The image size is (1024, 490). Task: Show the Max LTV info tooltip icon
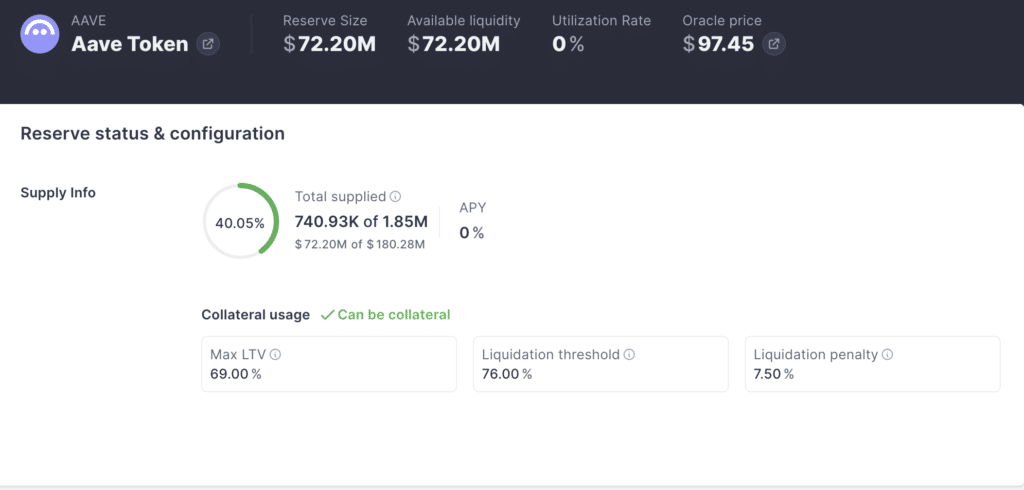tap(275, 355)
